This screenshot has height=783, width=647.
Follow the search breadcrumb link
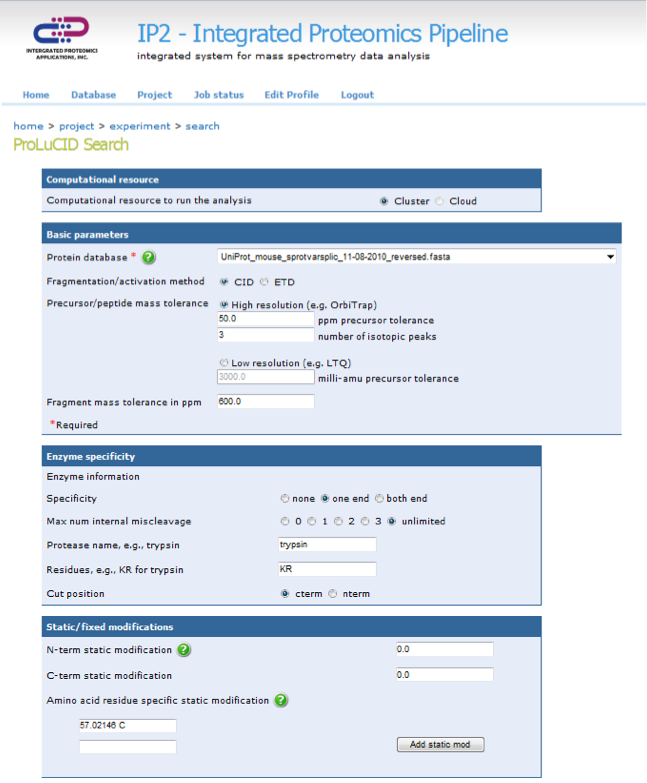click(x=203, y=126)
